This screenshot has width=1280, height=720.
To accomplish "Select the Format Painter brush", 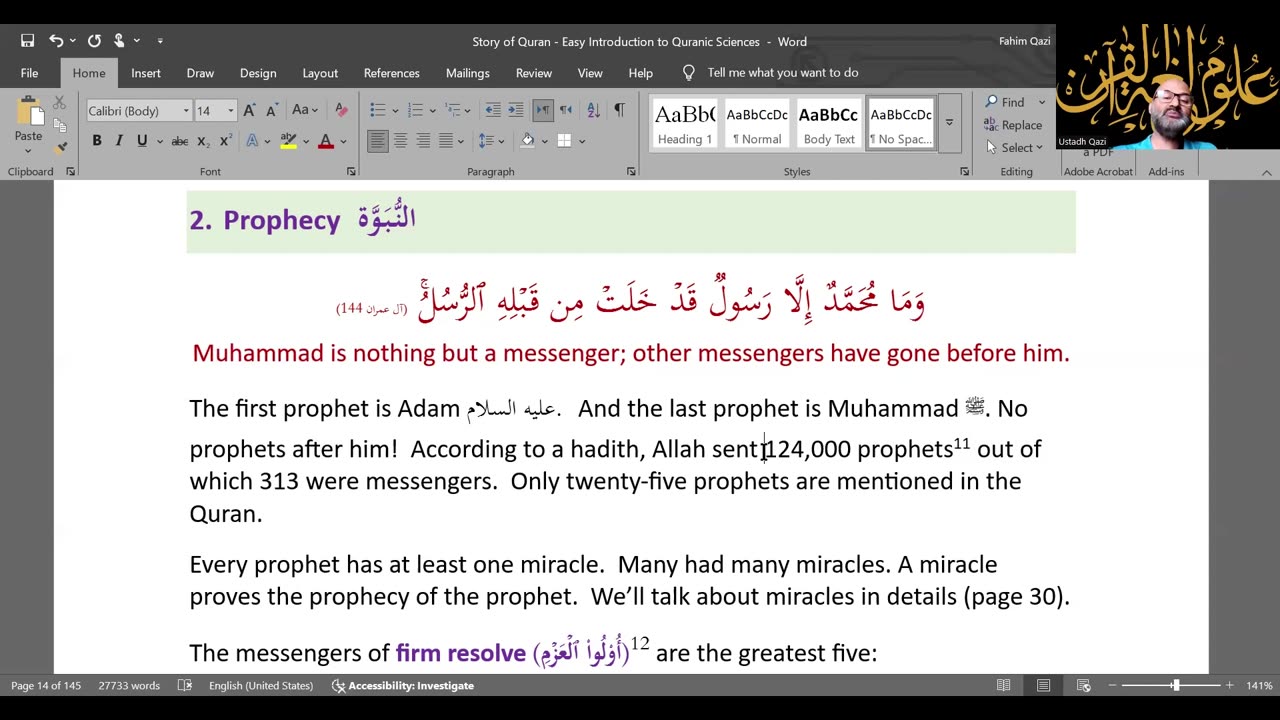I will point(60,147).
